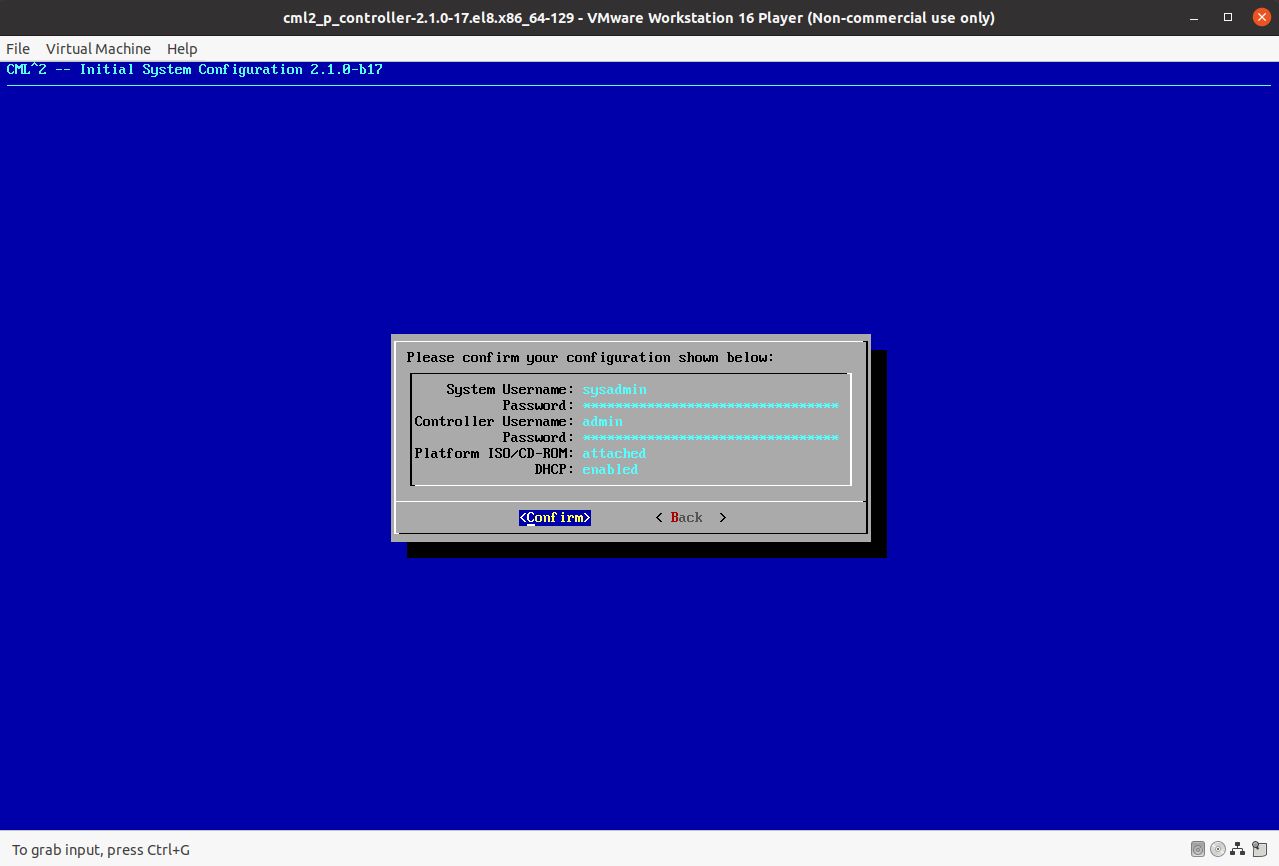Click the attached Platform ISO/CD-ROM value
This screenshot has width=1279, height=866.
(x=613, y=453)
